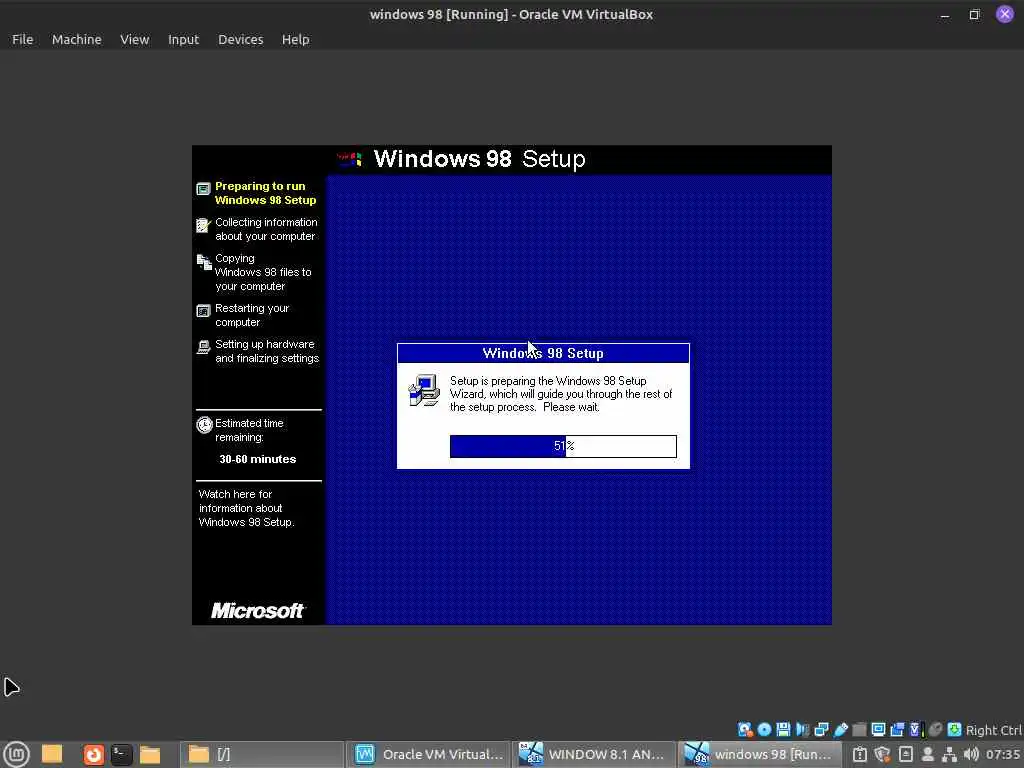Open the Files launcher on taskbar

150,754
